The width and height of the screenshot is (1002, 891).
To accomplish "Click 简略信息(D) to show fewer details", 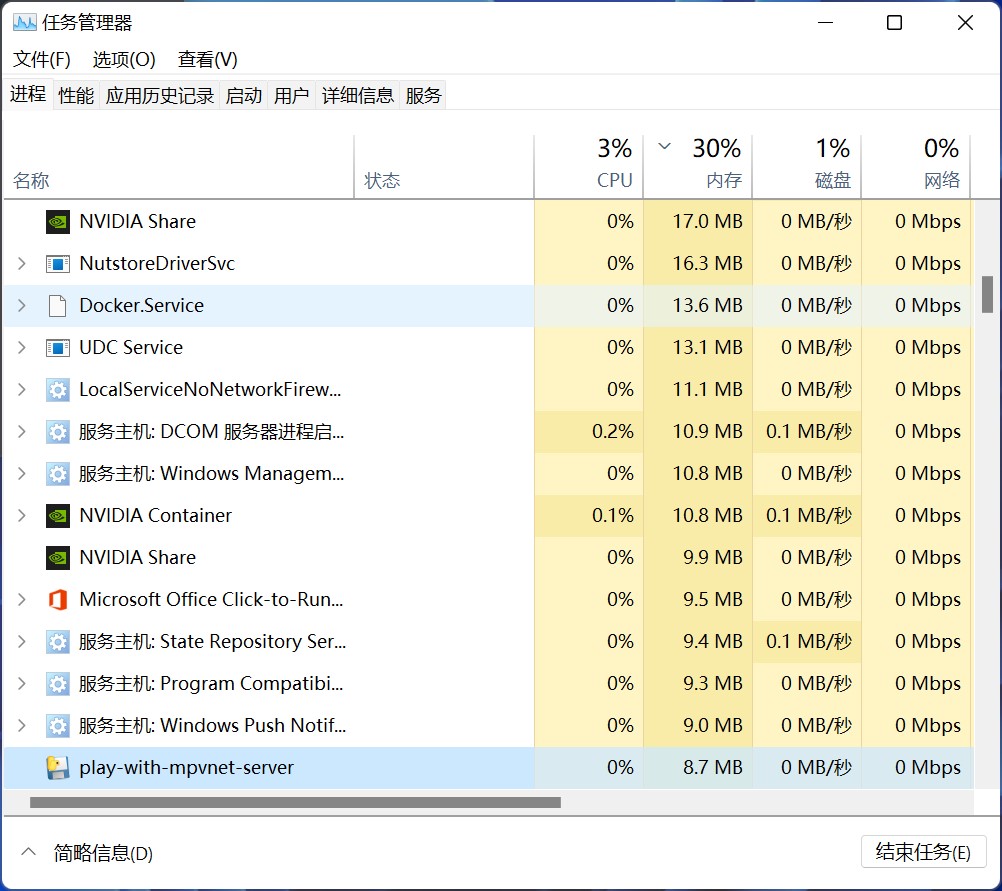I will pyautogui.click(x=103, y=853).
